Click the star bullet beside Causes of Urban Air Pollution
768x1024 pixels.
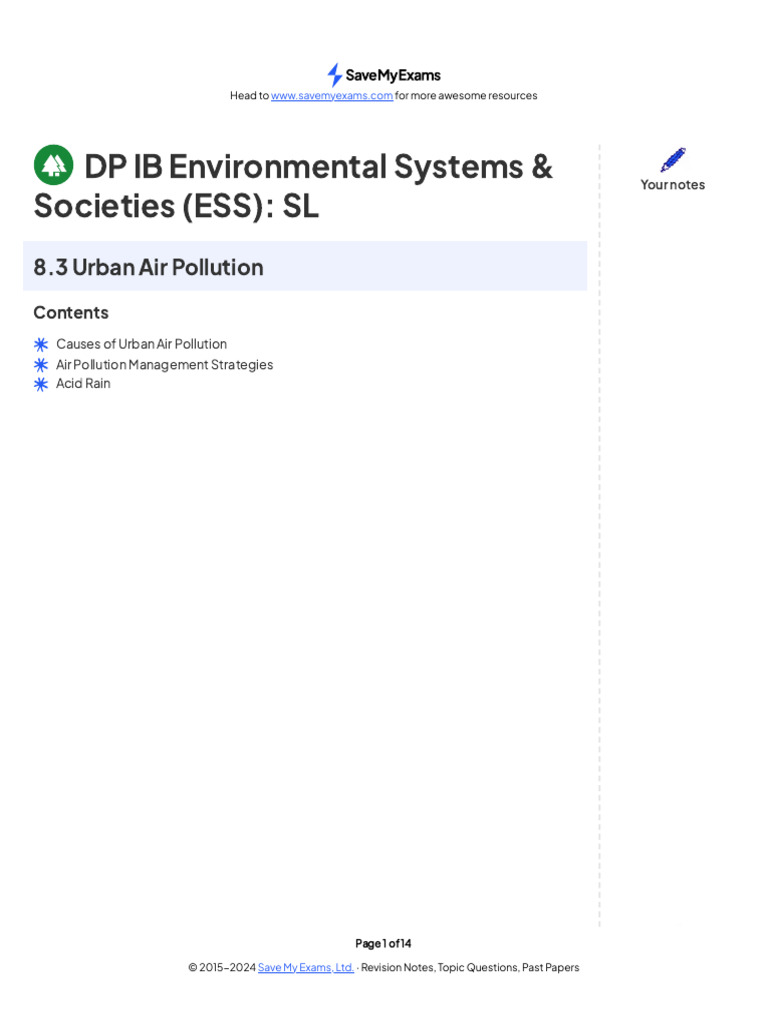pyautogui.click(x=41, y=344)
